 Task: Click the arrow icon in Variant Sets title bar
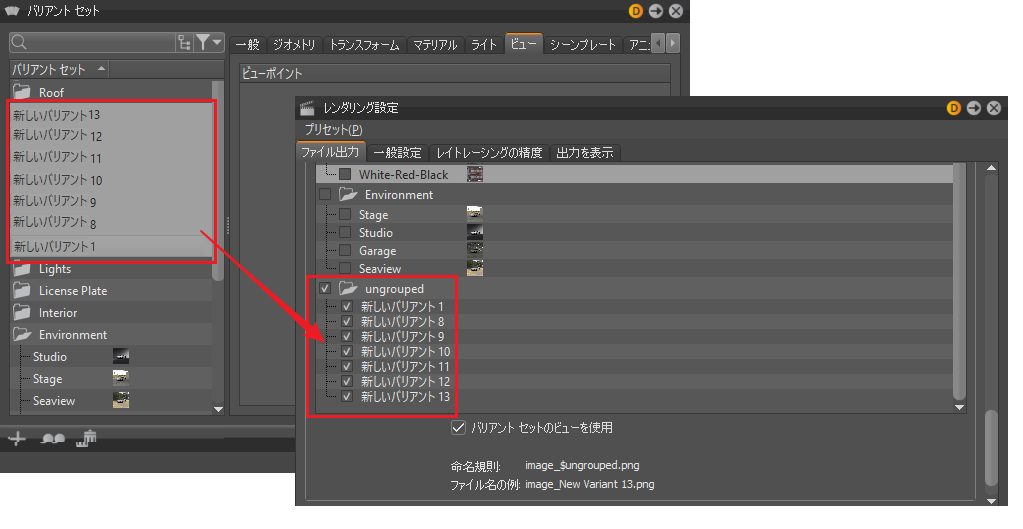pos(656,11)
